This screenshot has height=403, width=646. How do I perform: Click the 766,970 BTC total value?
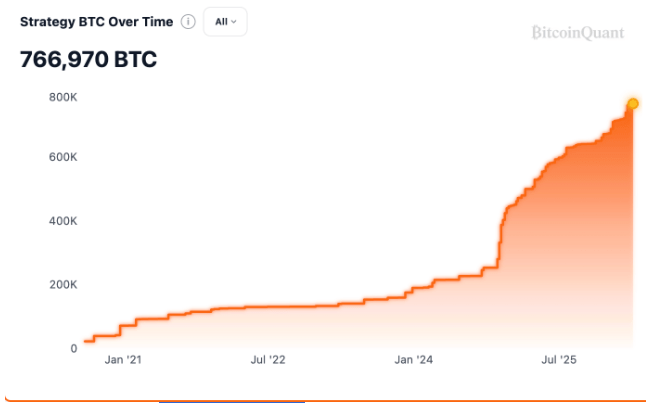[x=88, y=60]
